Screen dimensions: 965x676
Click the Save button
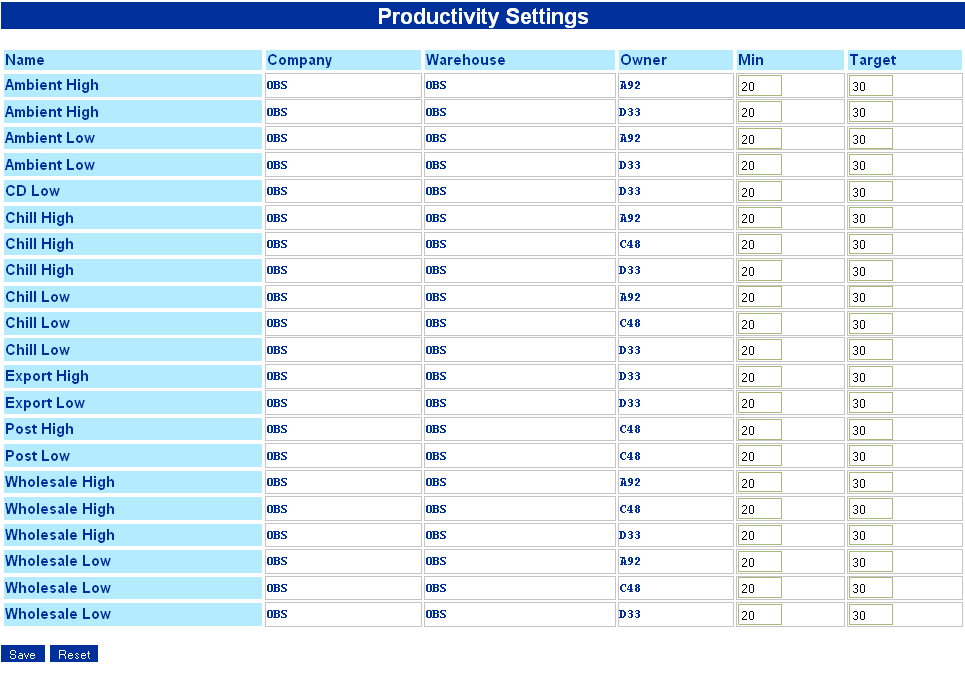[x=23, y=654]
